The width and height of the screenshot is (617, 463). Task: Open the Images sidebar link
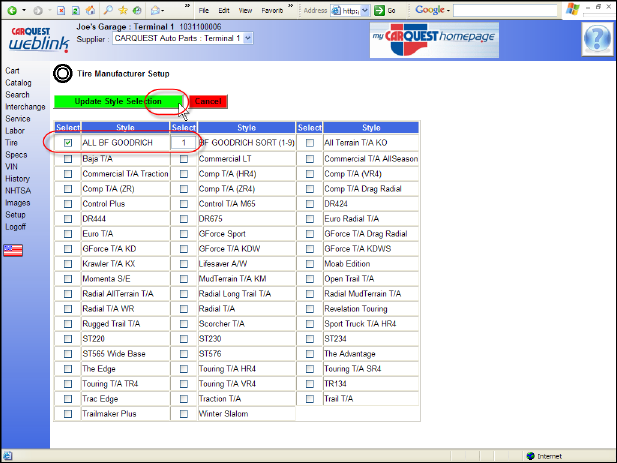(x=18, y=203)
